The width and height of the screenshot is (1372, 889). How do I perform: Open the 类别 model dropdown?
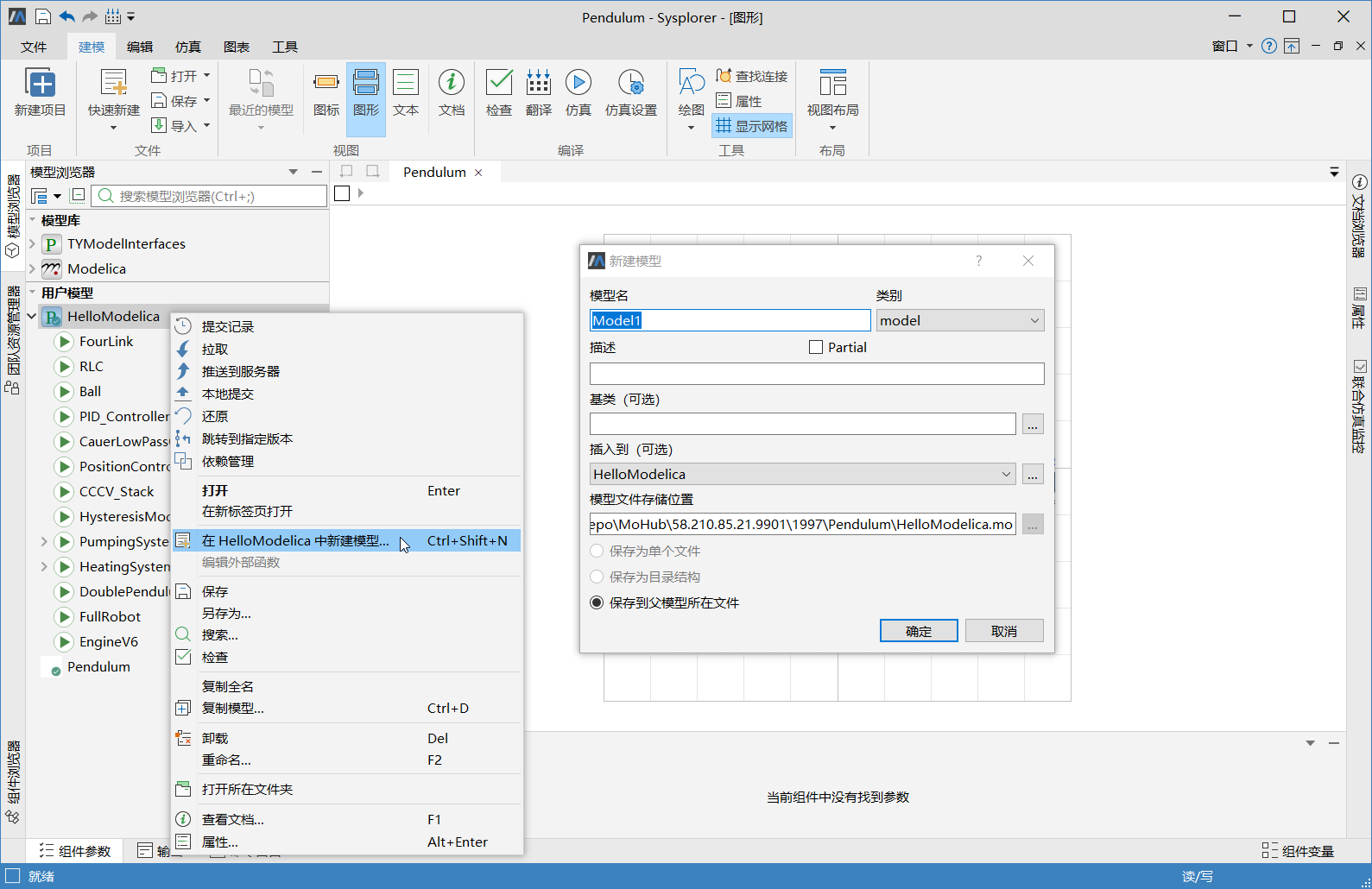click(960, 320)
